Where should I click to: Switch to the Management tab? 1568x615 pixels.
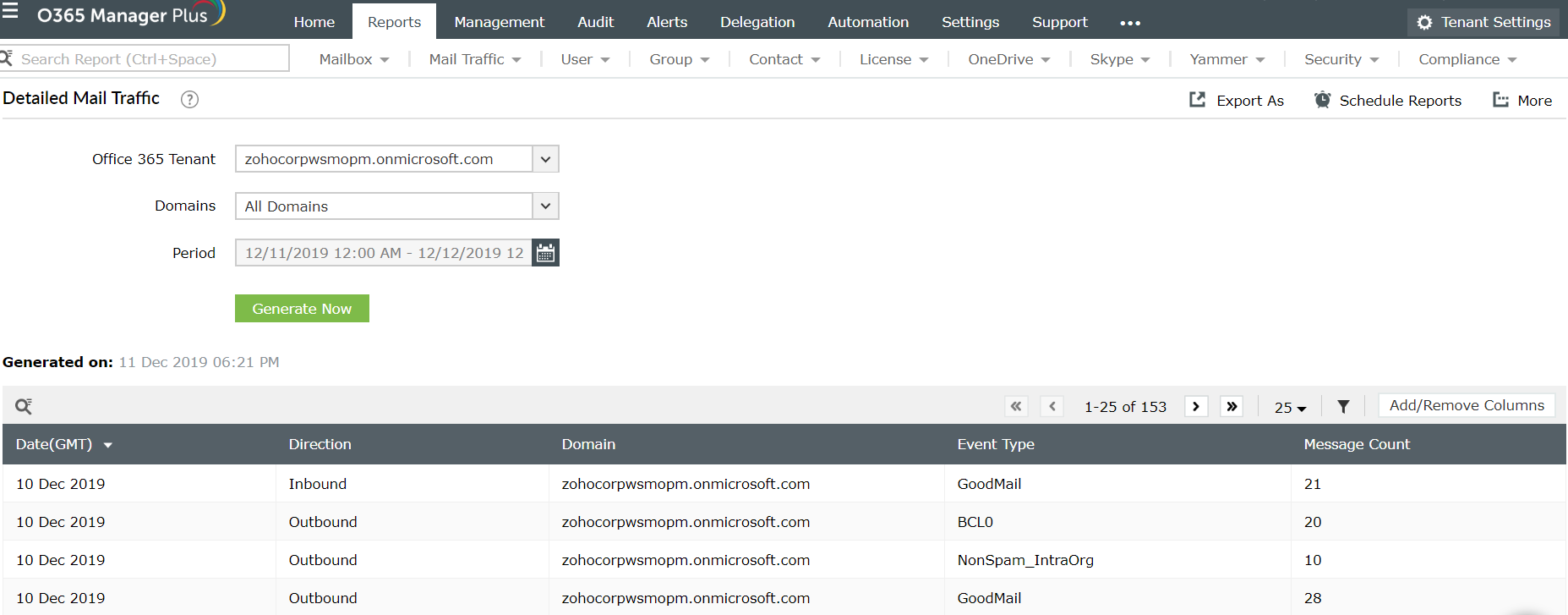tap(500, 22)
